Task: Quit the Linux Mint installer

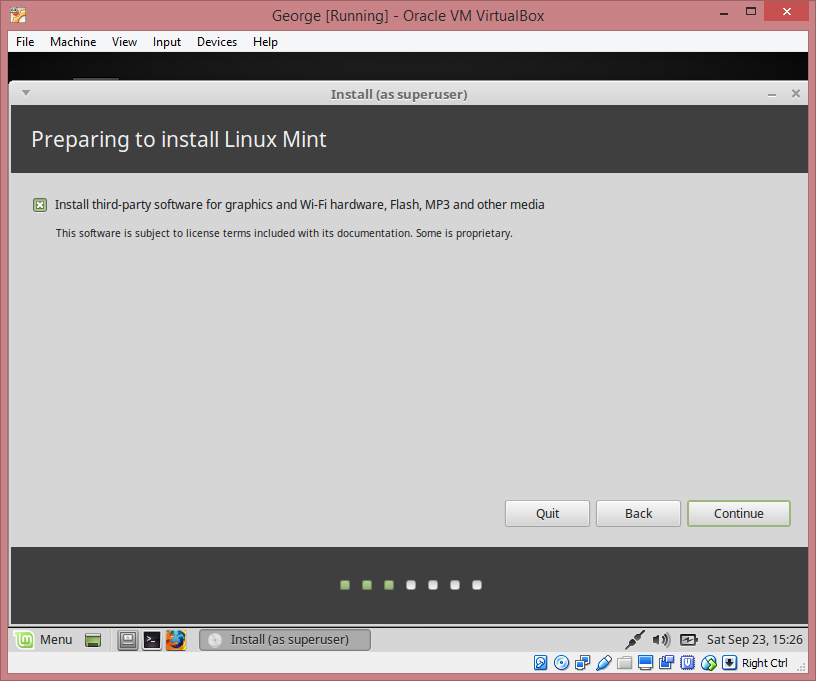Action: tap(547, 513)
